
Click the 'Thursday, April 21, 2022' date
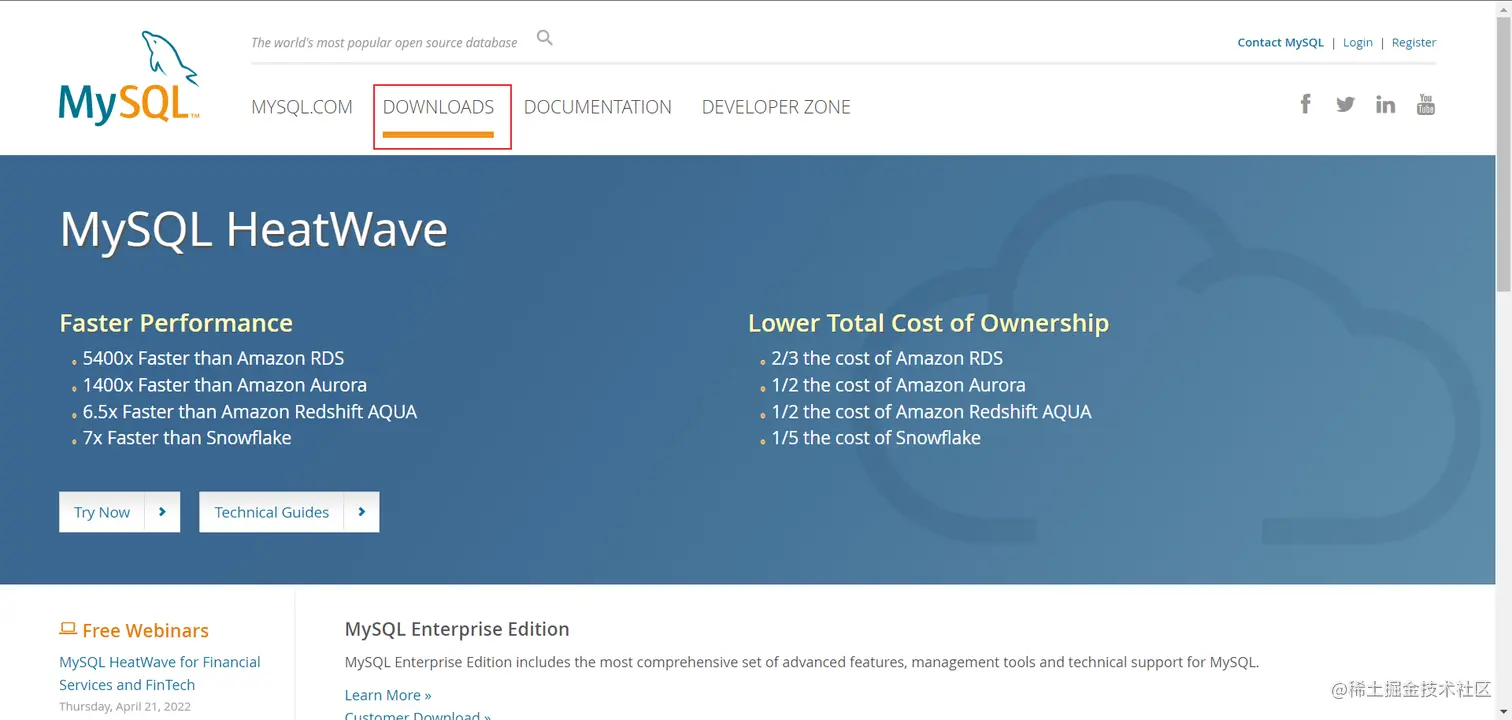pos(125,706)
